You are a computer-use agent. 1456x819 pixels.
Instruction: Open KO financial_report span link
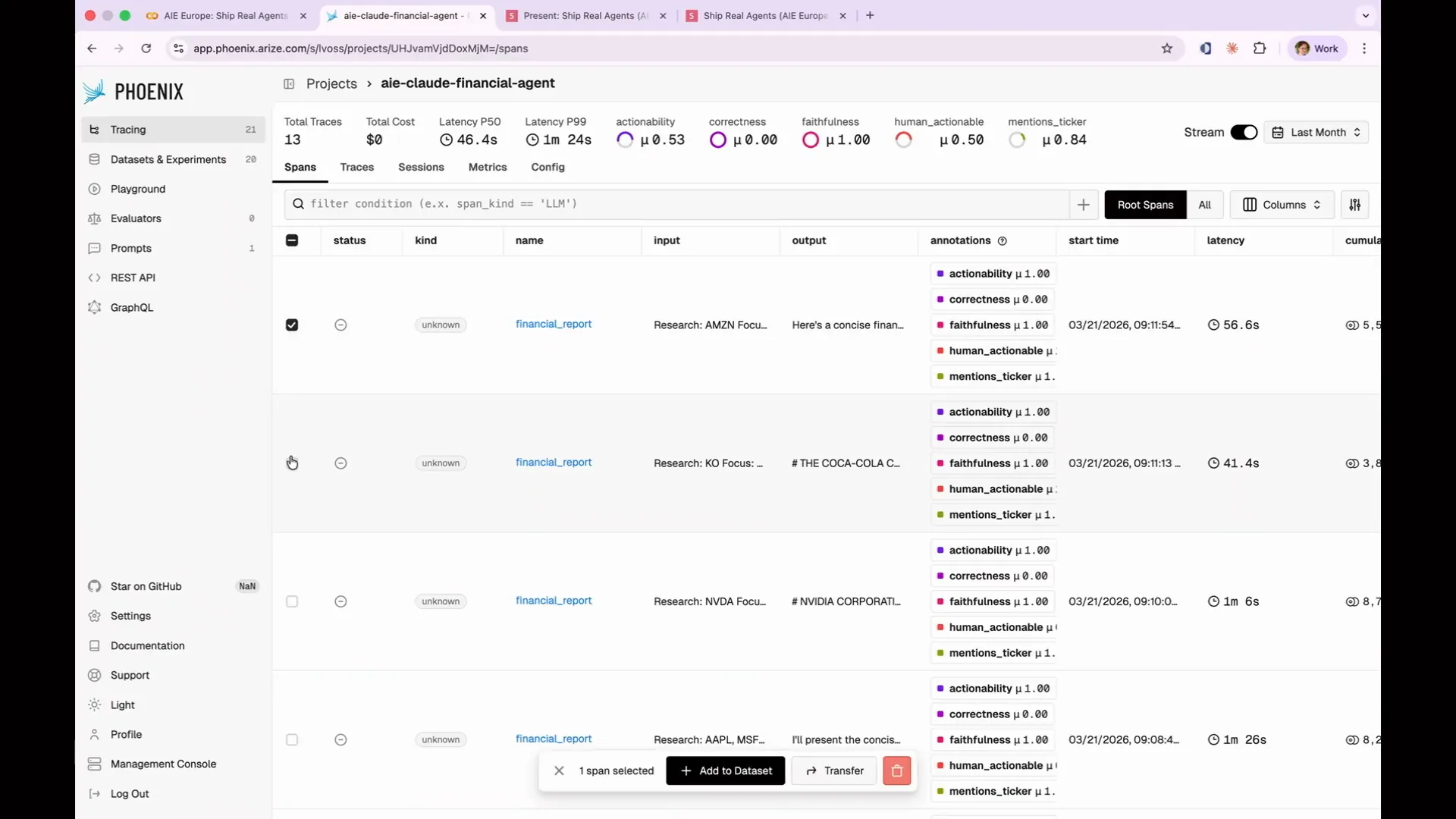554,463
